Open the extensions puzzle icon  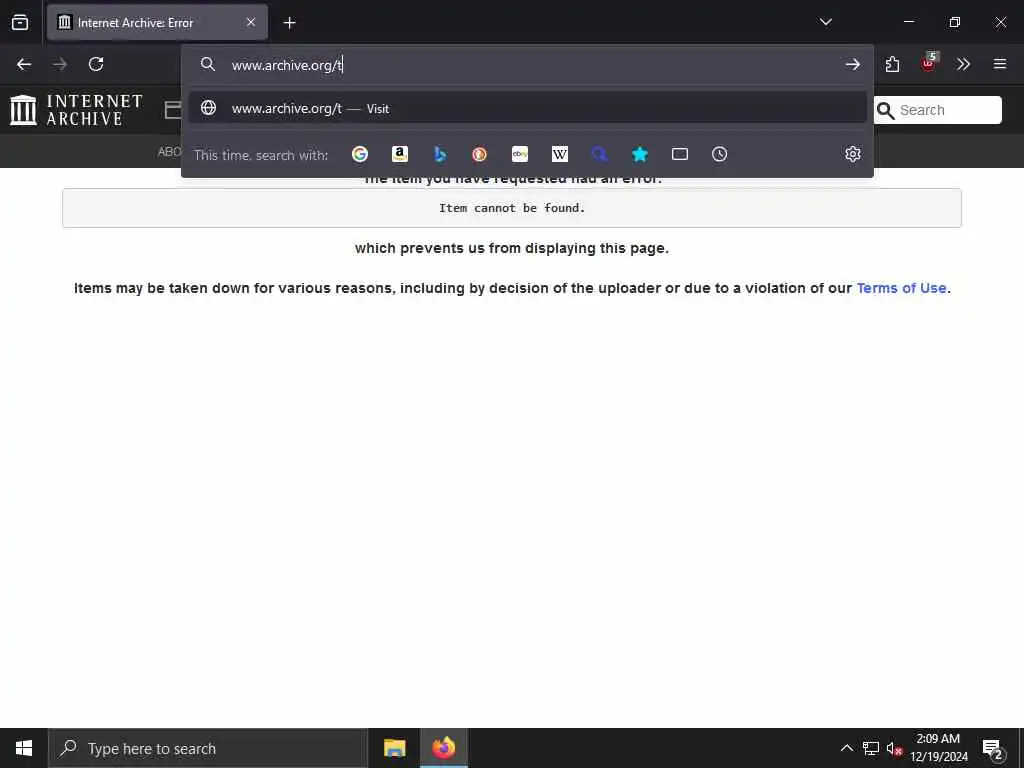click(x=893, y=64)
